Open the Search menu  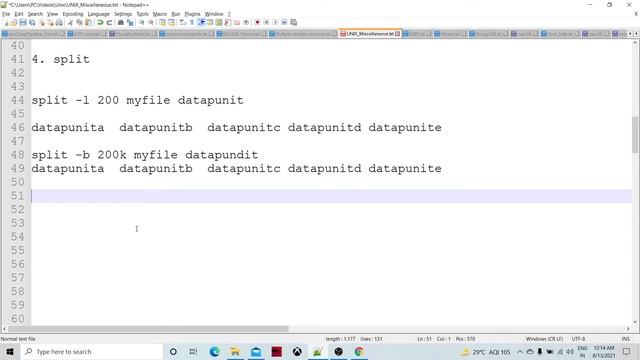[x=35, y=14]
